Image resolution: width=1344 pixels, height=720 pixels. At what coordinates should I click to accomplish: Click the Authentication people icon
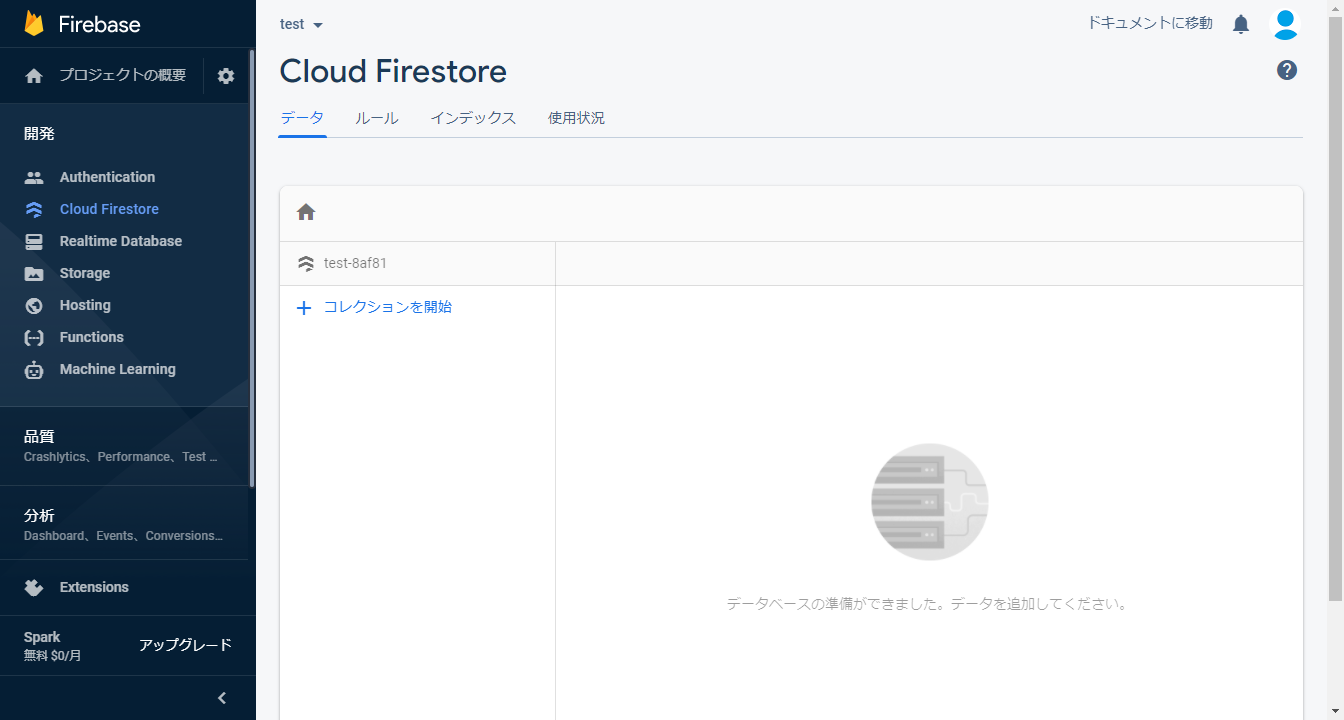[34, 177]
